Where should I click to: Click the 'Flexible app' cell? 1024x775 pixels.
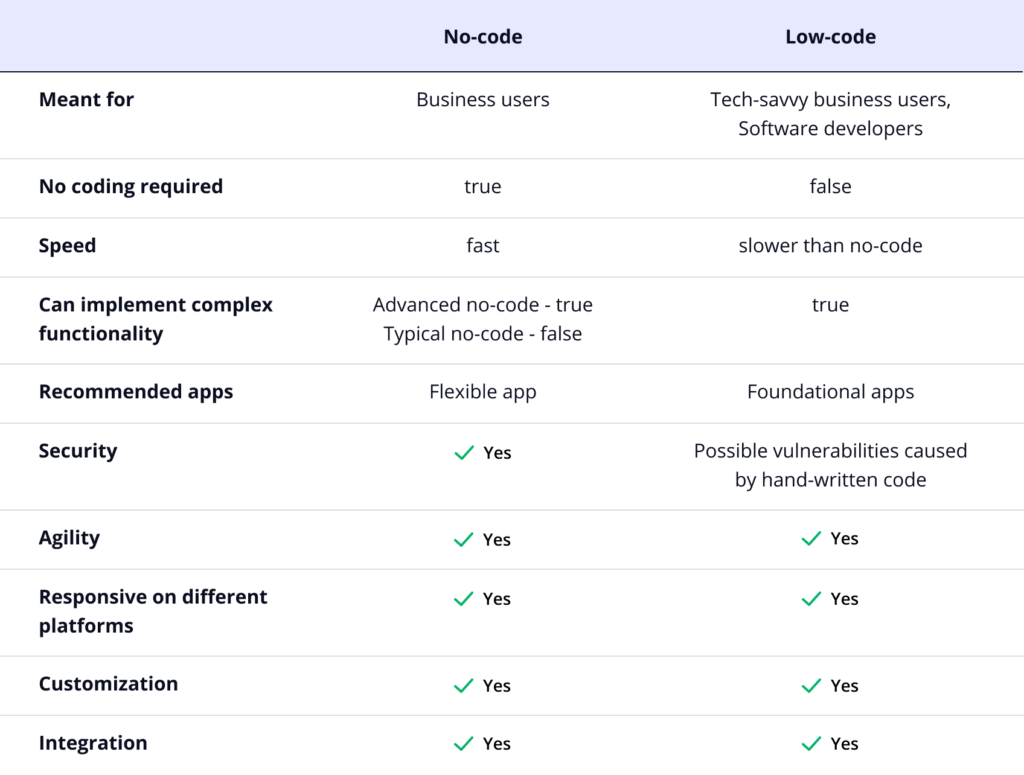pos(483,392)
